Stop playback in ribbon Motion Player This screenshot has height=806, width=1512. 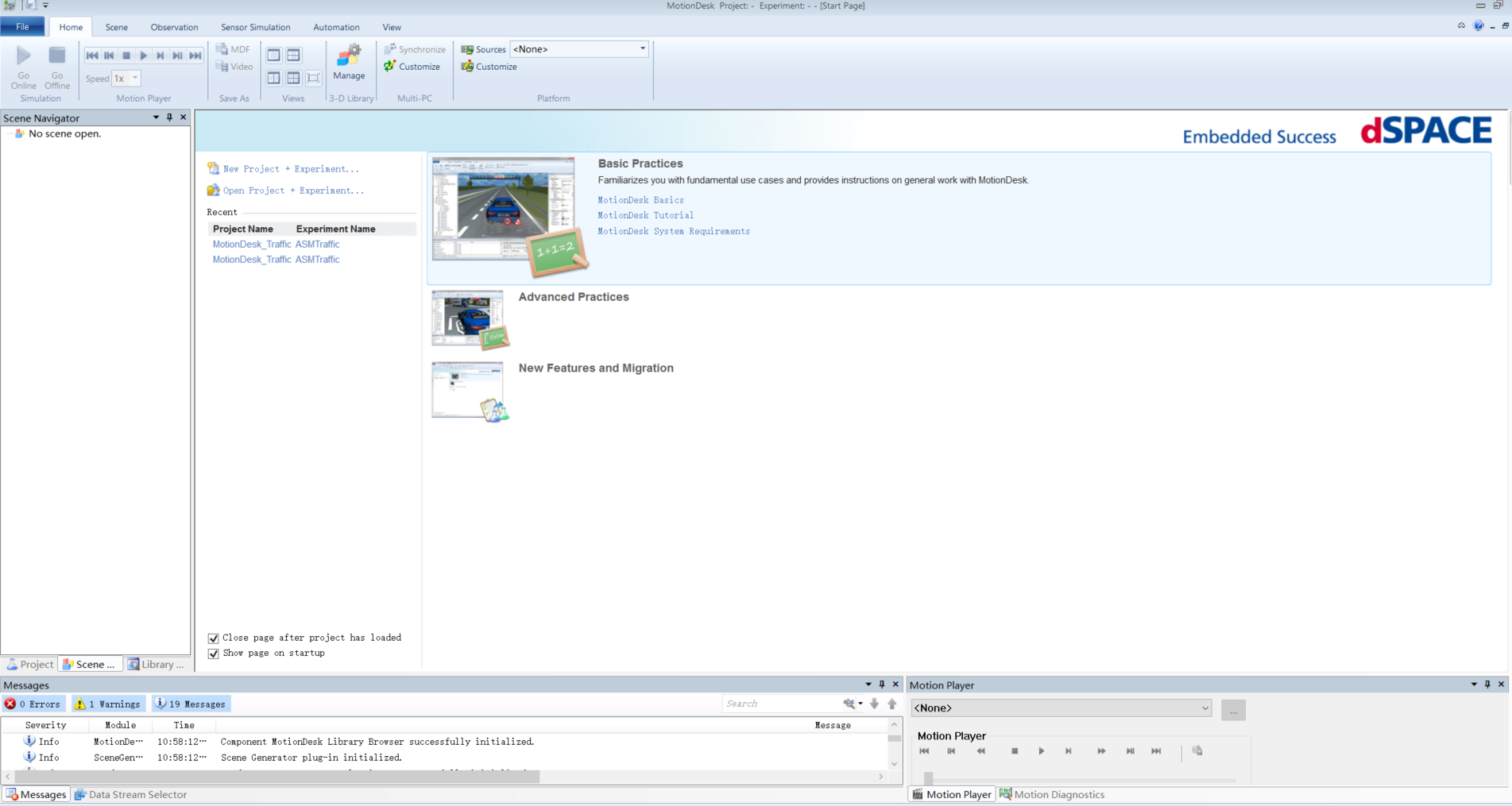[x=126, y=56]
